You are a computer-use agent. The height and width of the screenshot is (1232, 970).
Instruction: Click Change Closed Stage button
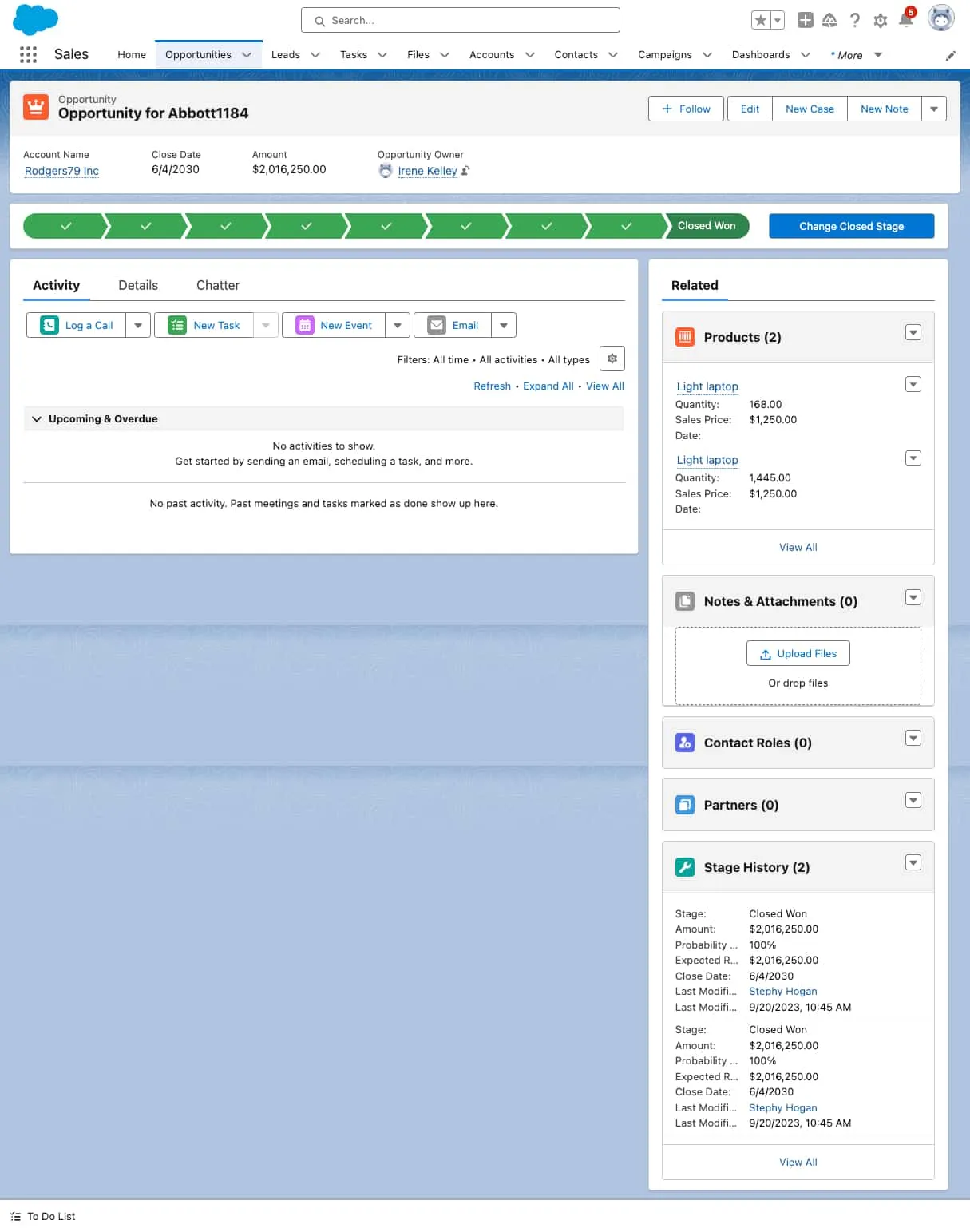point(852,226)
